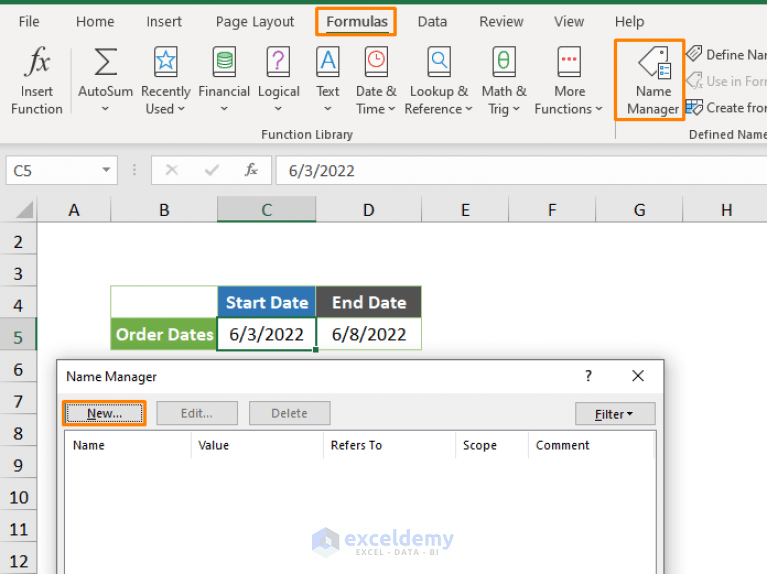767x574 pixels.
Task: Click the Name Manager help question mark
Action: tap(588, 376)
